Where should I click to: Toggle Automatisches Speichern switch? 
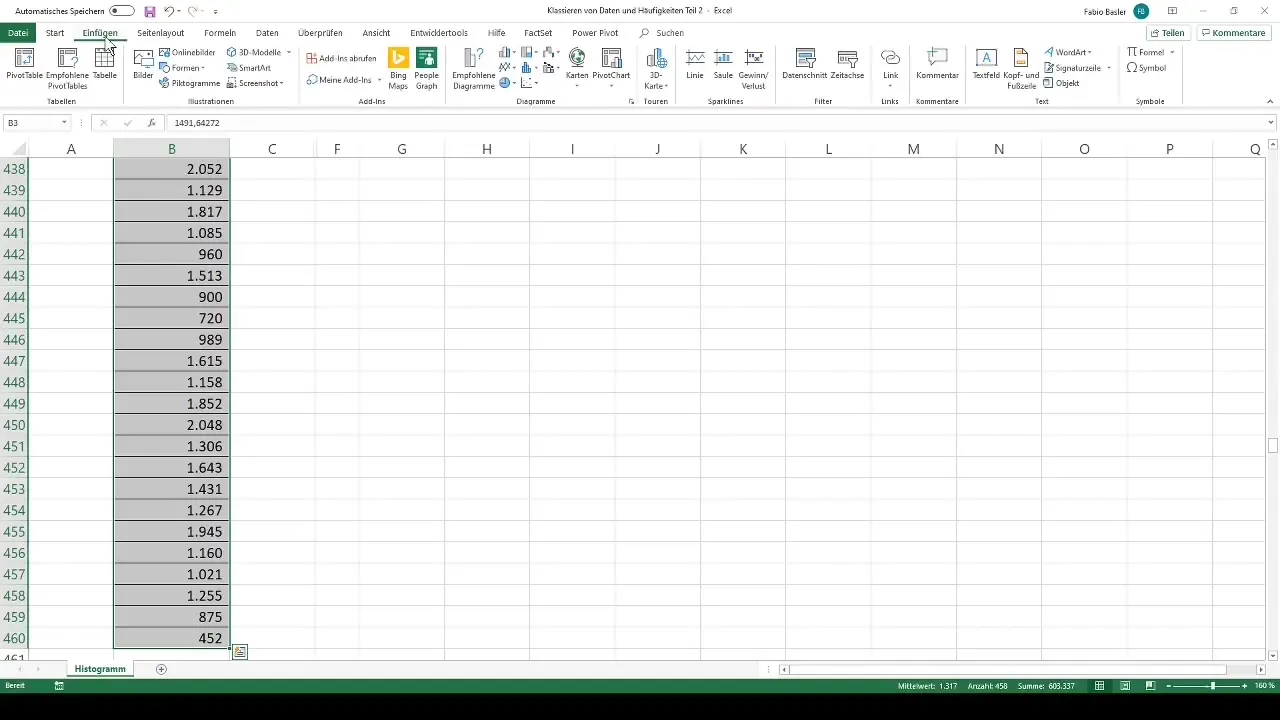(x=122, y=11)
